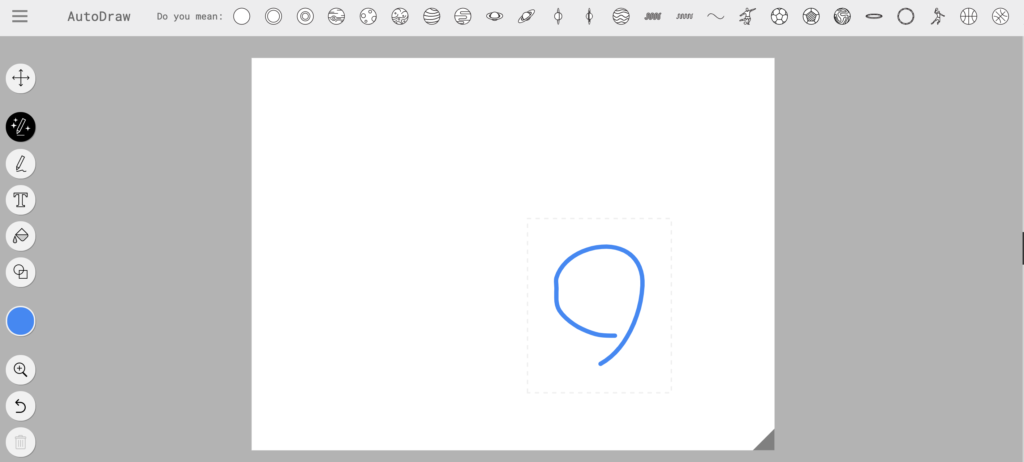Select the basketball suggestion

969,16
